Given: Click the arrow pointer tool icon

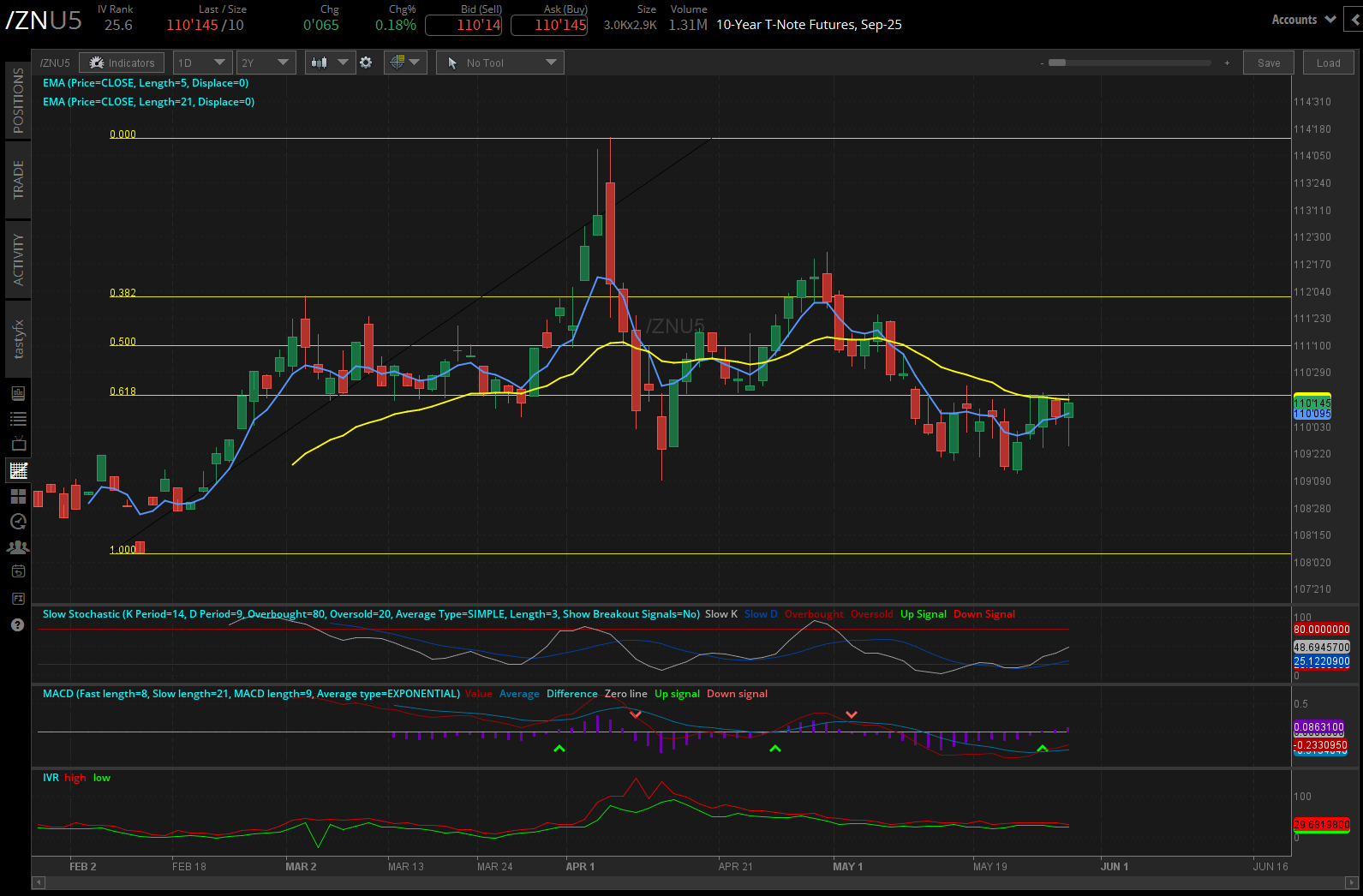Looking at the screenshot, I should [x=452, y=63].
